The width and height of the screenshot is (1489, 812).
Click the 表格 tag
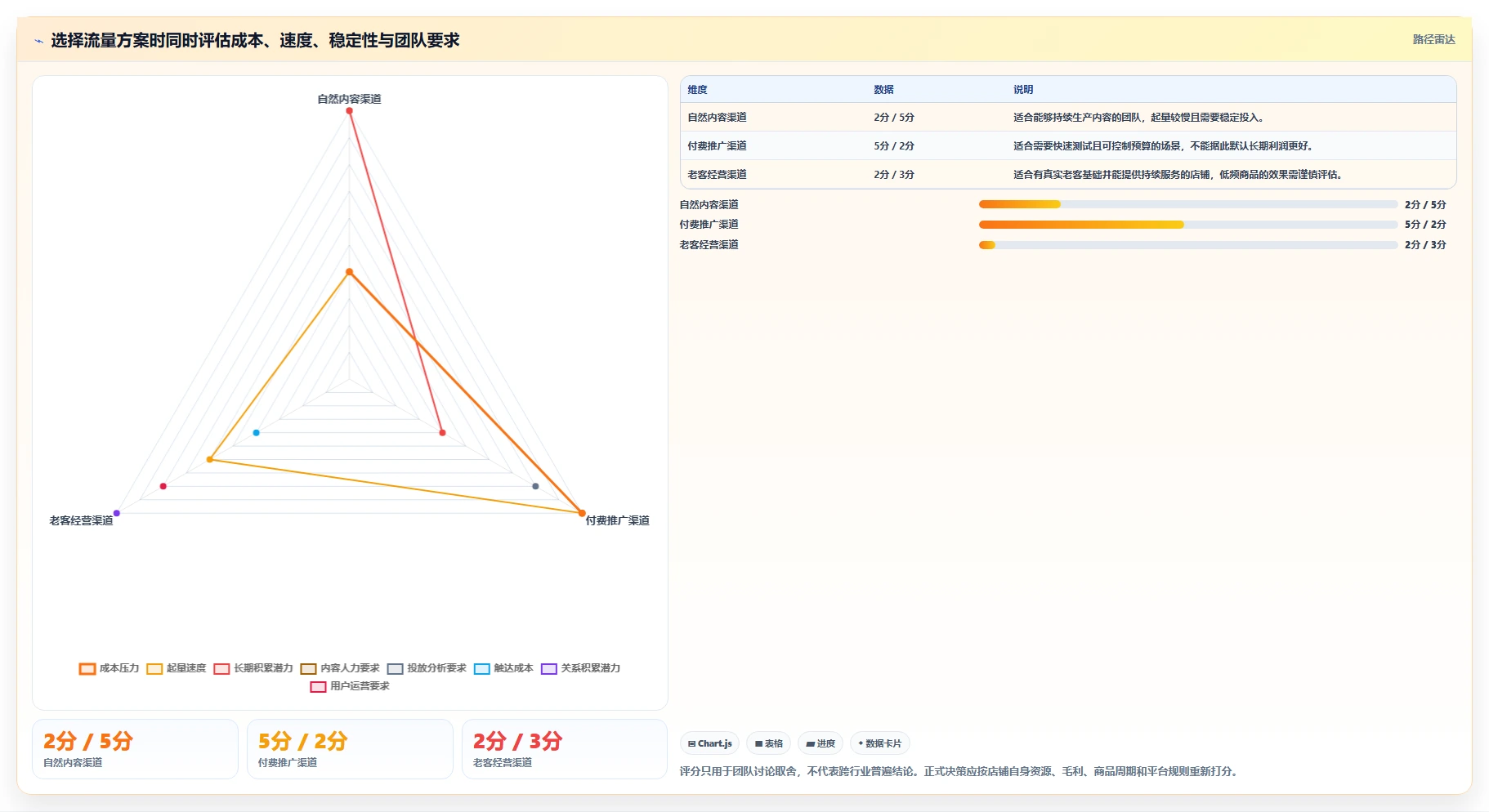(x=768, y=743)
